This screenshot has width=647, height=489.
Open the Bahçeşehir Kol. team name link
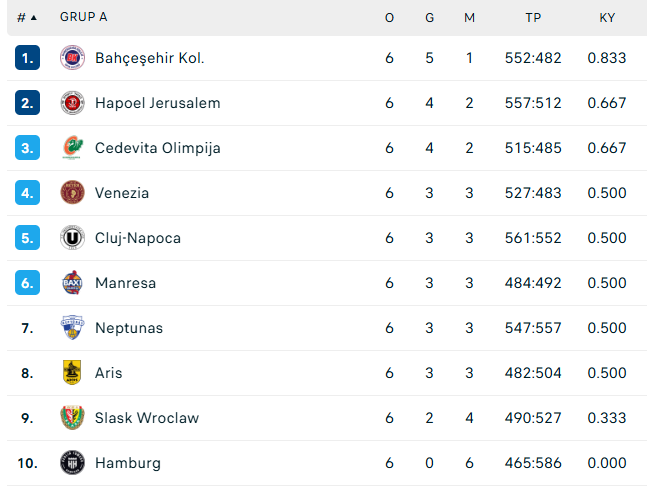pos(149,58)
